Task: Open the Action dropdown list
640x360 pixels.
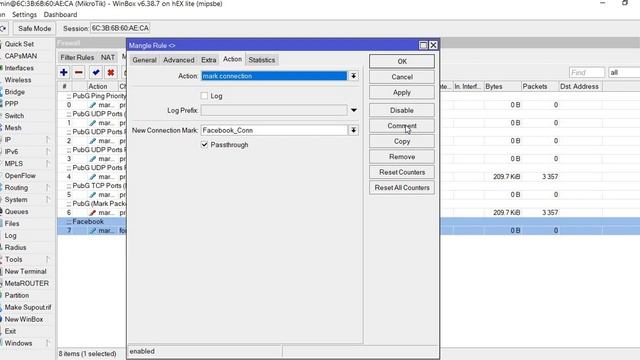Action: point(353,76)
